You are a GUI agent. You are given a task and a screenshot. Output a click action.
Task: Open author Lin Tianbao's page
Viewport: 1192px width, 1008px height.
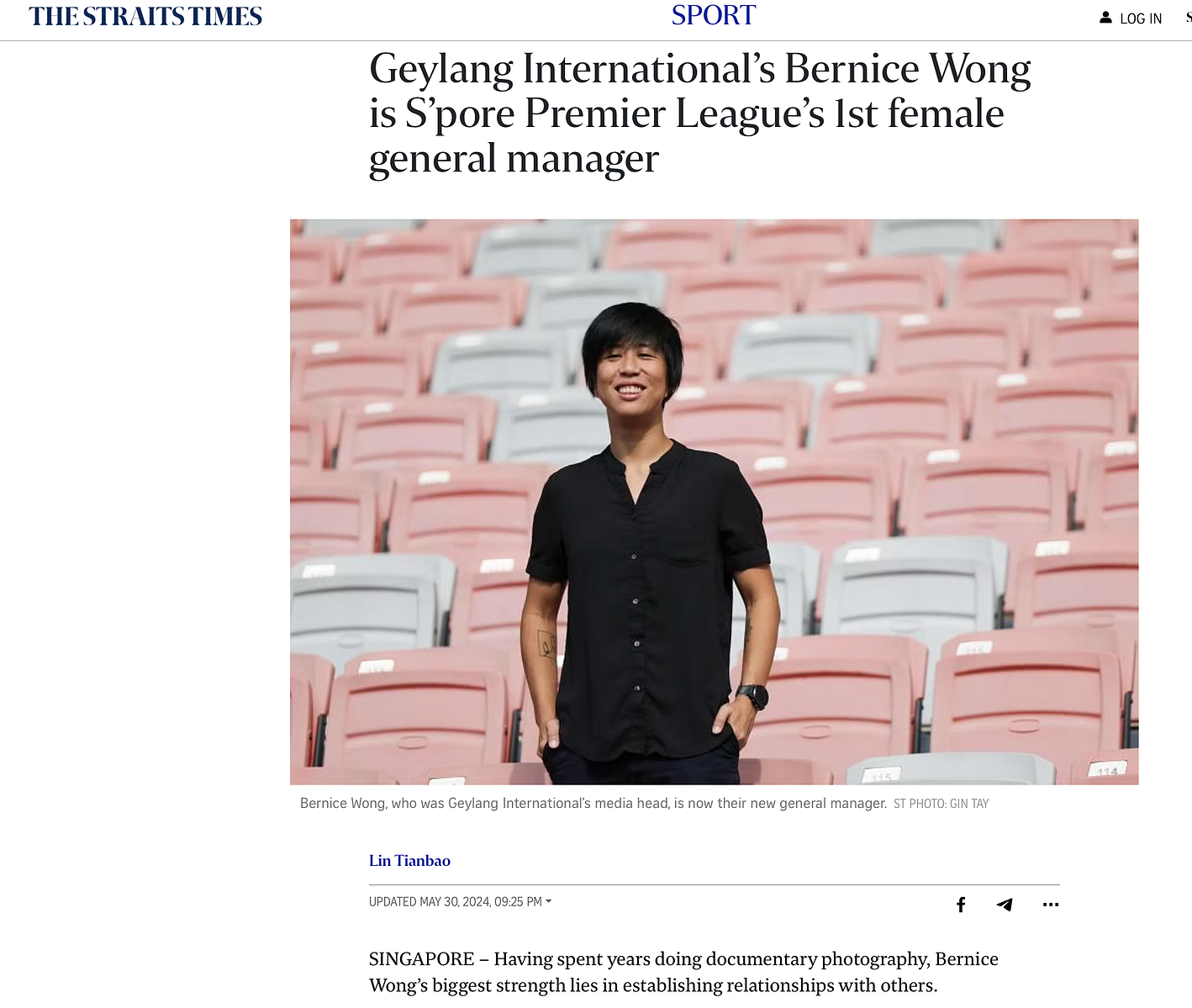pos(409,860)
